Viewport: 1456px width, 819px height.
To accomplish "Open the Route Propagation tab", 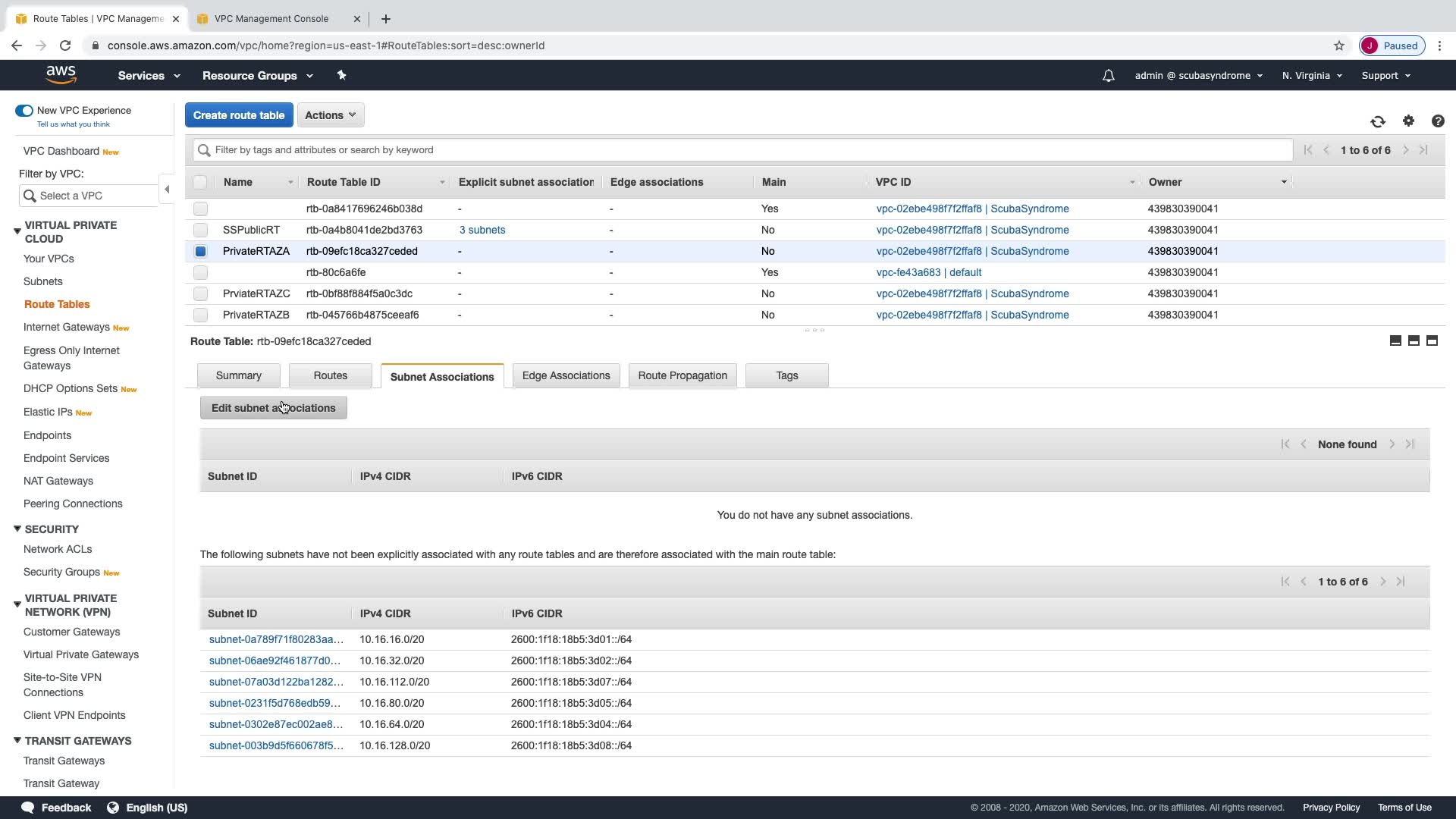I will tap(682, 375).
